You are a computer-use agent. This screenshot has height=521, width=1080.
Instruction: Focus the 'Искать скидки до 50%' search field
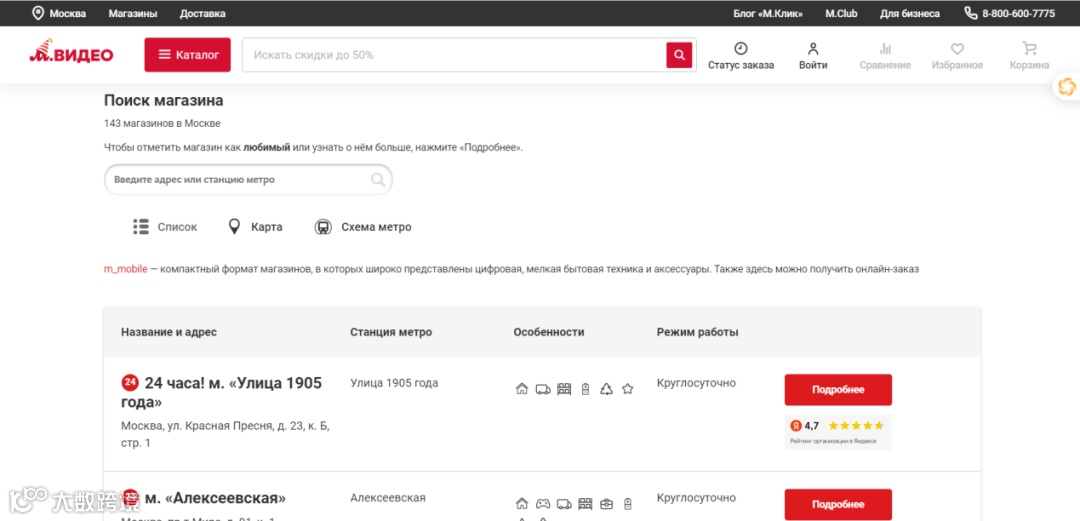coord(455,55)
